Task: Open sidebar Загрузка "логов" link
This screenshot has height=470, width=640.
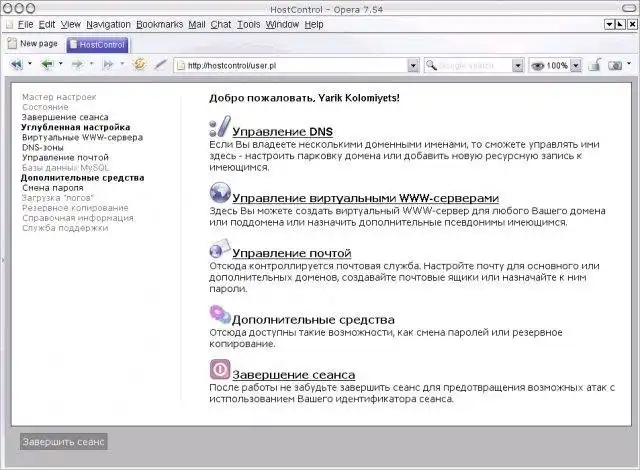Action: [x=58, y=198]
